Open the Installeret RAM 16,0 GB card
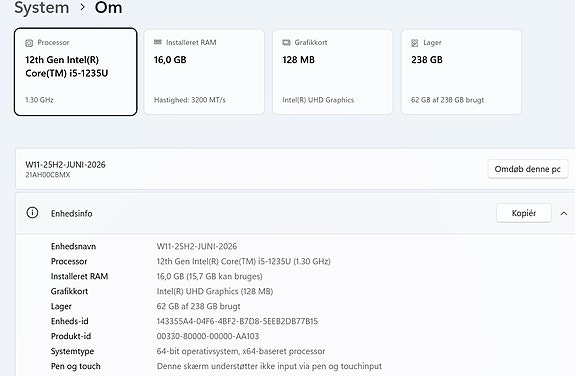 click(204, 72)
